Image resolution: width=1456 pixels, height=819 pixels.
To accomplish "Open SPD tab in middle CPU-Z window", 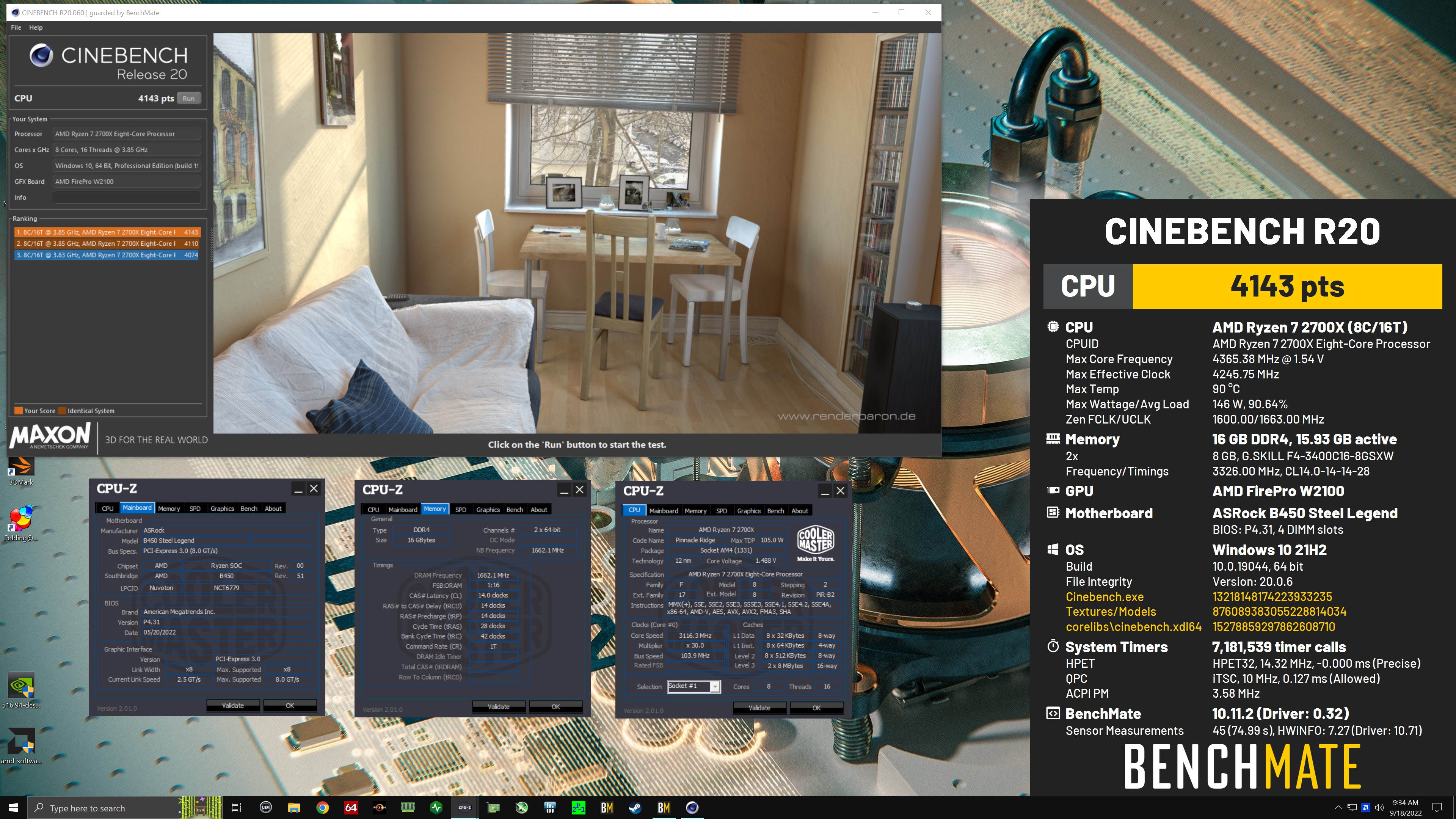I will tap(461, 509).
